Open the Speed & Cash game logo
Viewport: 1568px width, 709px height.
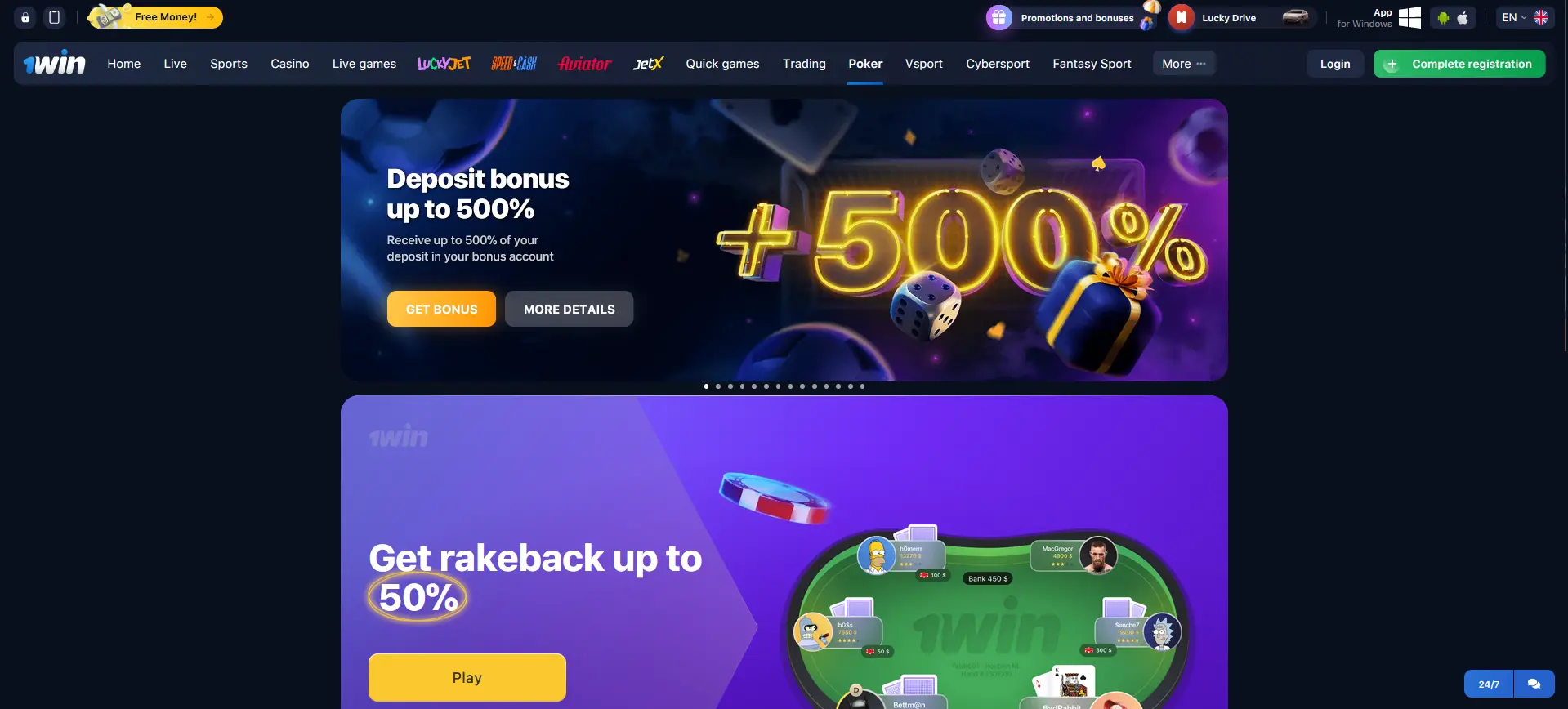(x=514, y=63)
